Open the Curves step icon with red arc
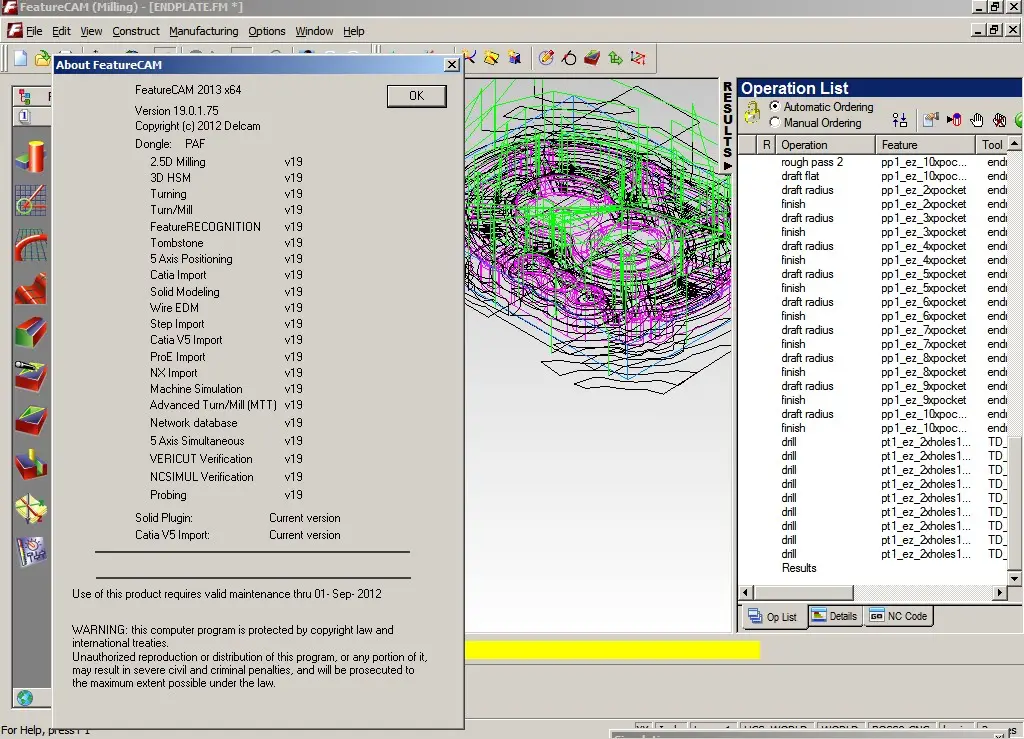This screenshot has width=1024, height=739. (x=31, y=244)
